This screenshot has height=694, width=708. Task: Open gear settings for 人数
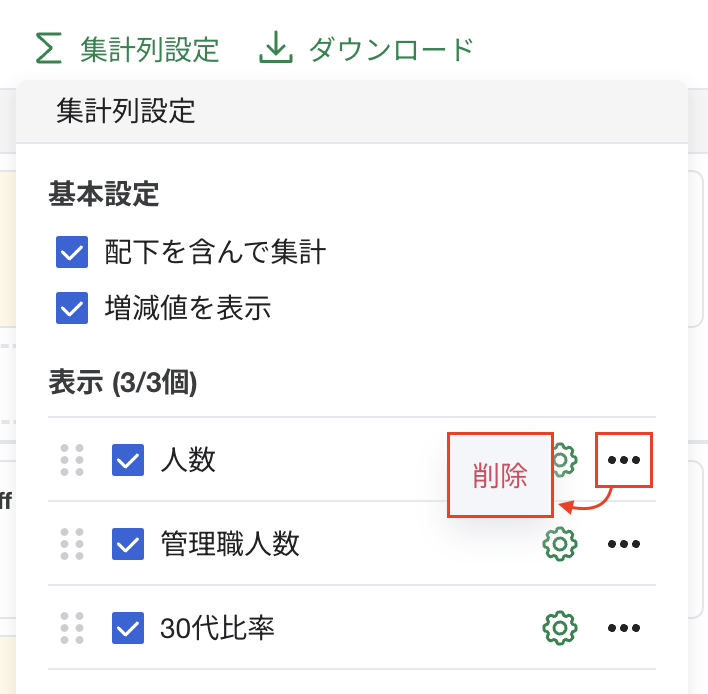(564, 459)
